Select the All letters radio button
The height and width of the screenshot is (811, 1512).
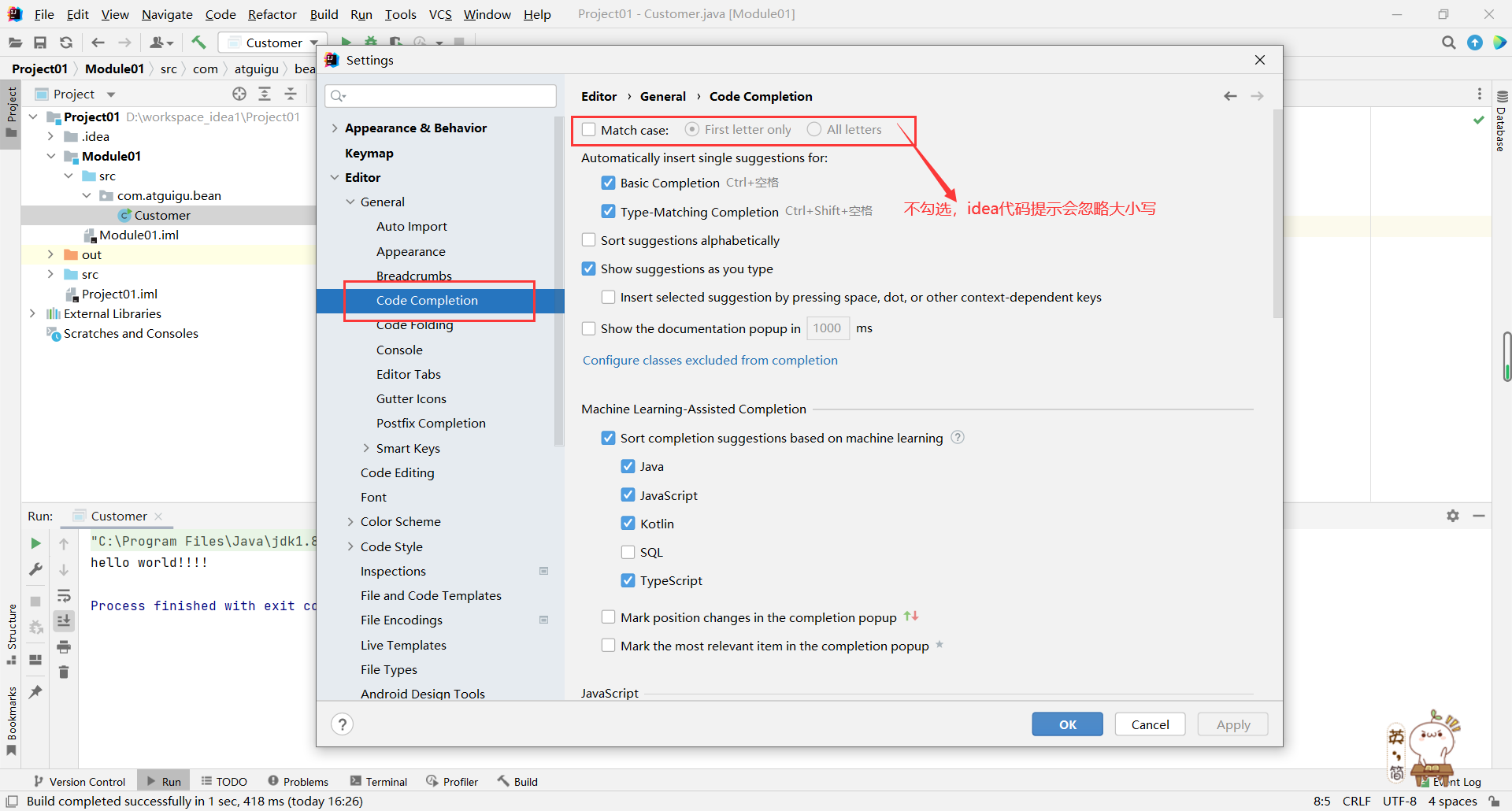[x=814, y=129]
